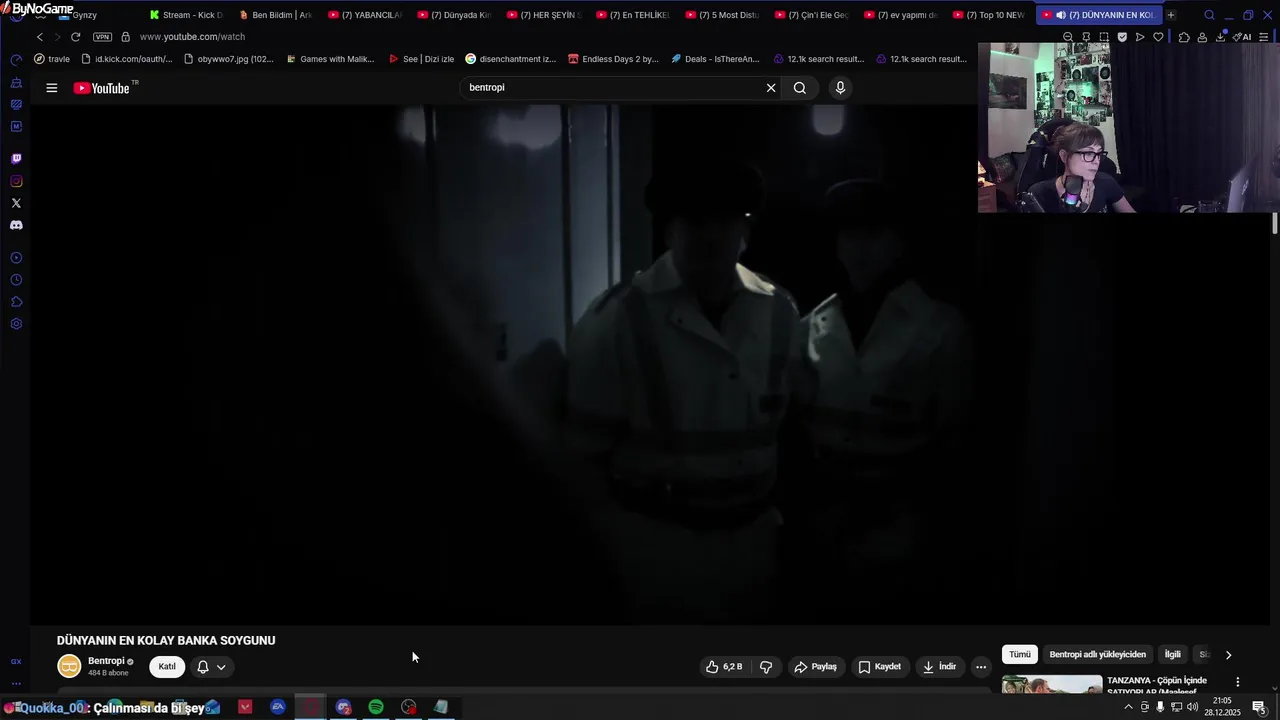Select the Bentropi adlı yükleyiciden chip
This screenshot has height=720, width=1280.
click(x=1097, y=655)
